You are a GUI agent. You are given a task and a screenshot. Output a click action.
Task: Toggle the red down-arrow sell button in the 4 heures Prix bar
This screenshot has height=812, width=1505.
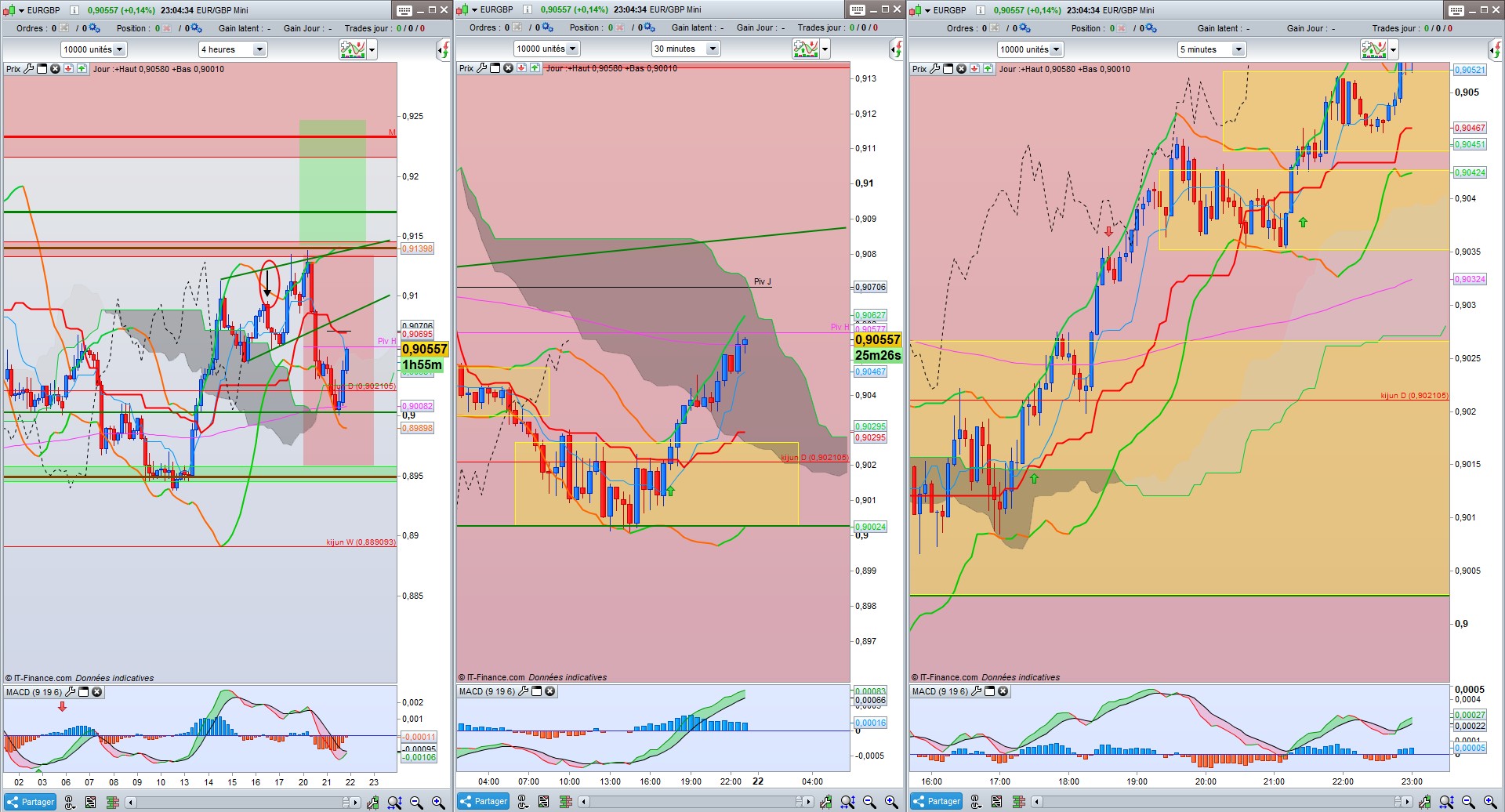68,69
